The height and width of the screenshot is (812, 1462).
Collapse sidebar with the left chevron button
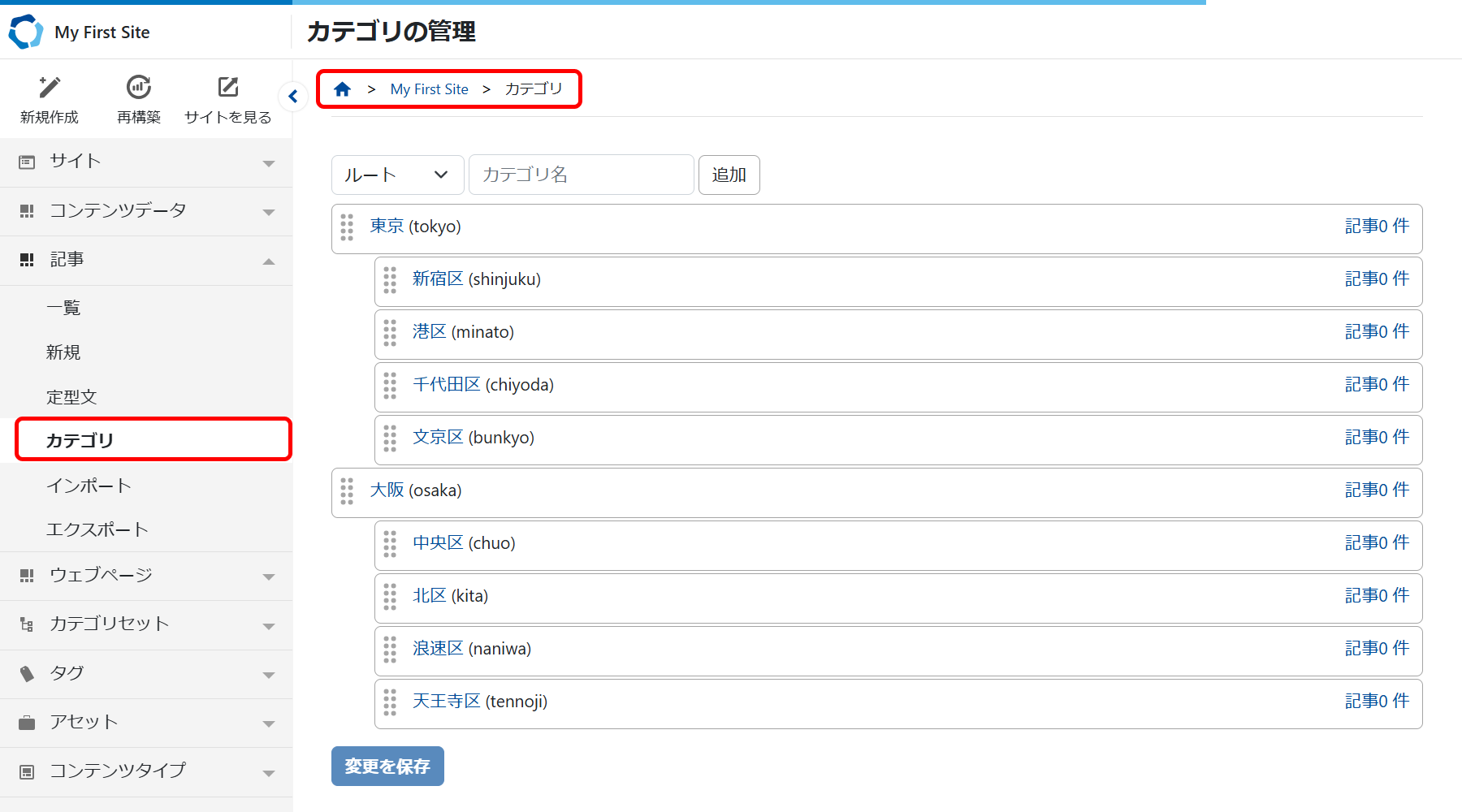(x=293, y=97)
